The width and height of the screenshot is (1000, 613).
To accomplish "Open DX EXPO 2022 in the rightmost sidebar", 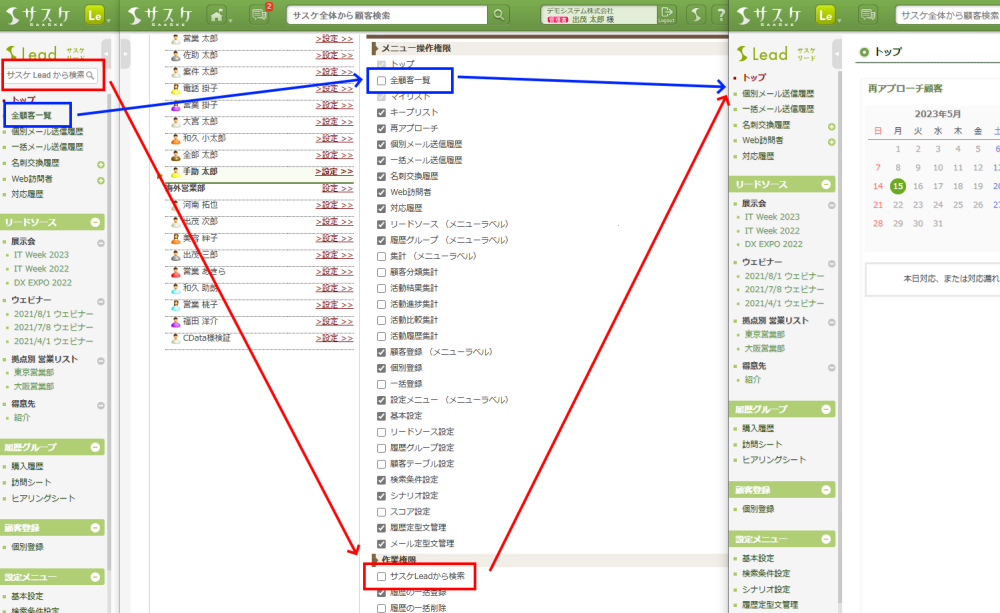I will pyautogui.click(x=774, y=244).
